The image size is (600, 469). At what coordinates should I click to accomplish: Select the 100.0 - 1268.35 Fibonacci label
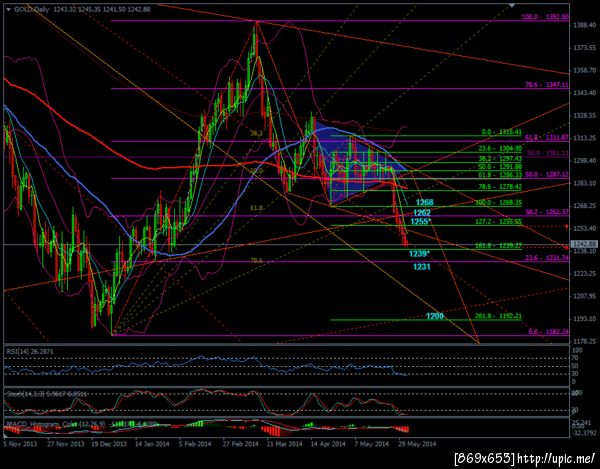[x=499, y=202]
